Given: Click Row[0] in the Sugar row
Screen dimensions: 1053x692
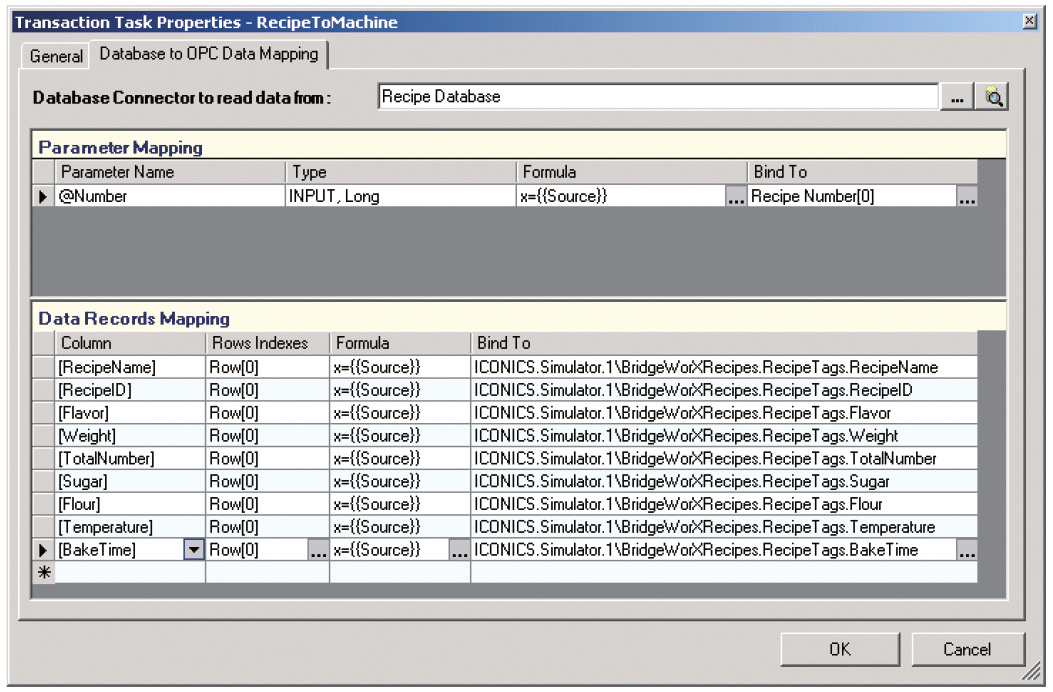Looking at the screenshot, I should (x=267, y=482).
